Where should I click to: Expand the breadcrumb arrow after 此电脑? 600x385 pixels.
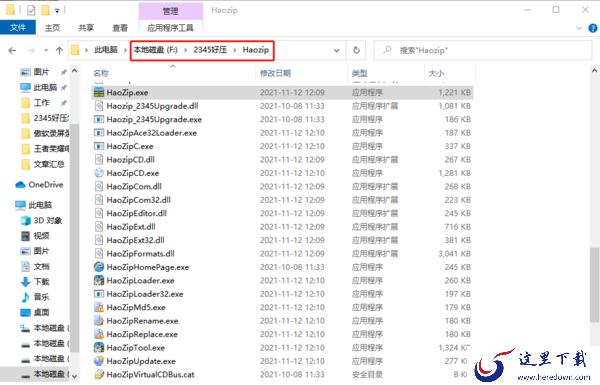click(125, 50)
